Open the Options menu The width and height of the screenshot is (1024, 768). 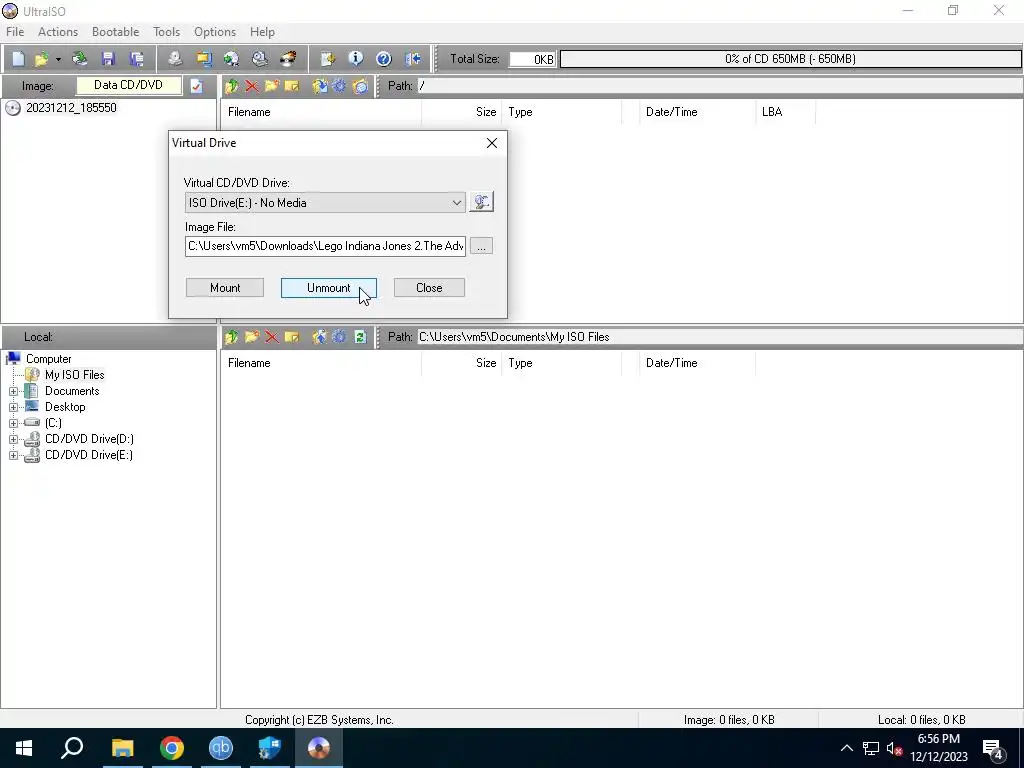(x=215, y=32)
